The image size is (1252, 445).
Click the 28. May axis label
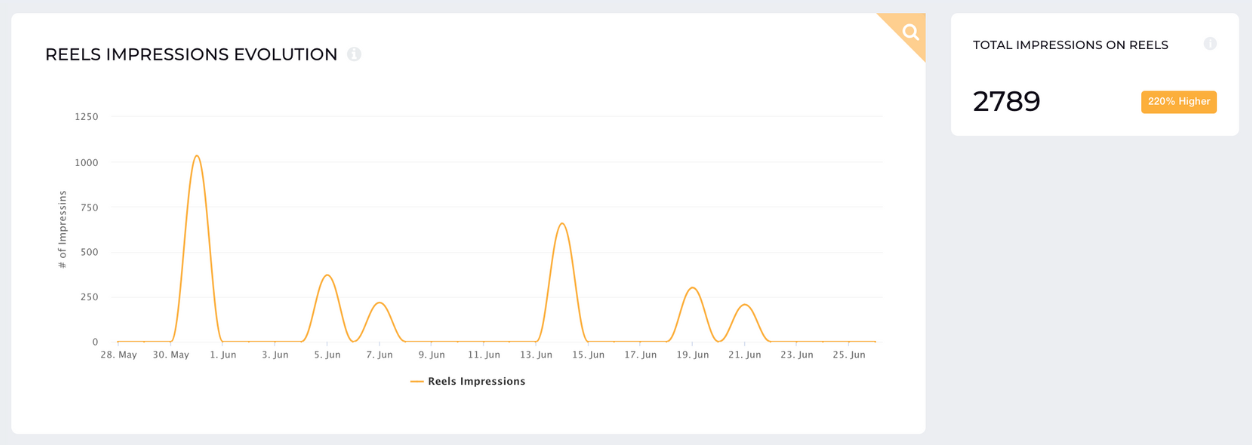[119, 355]
